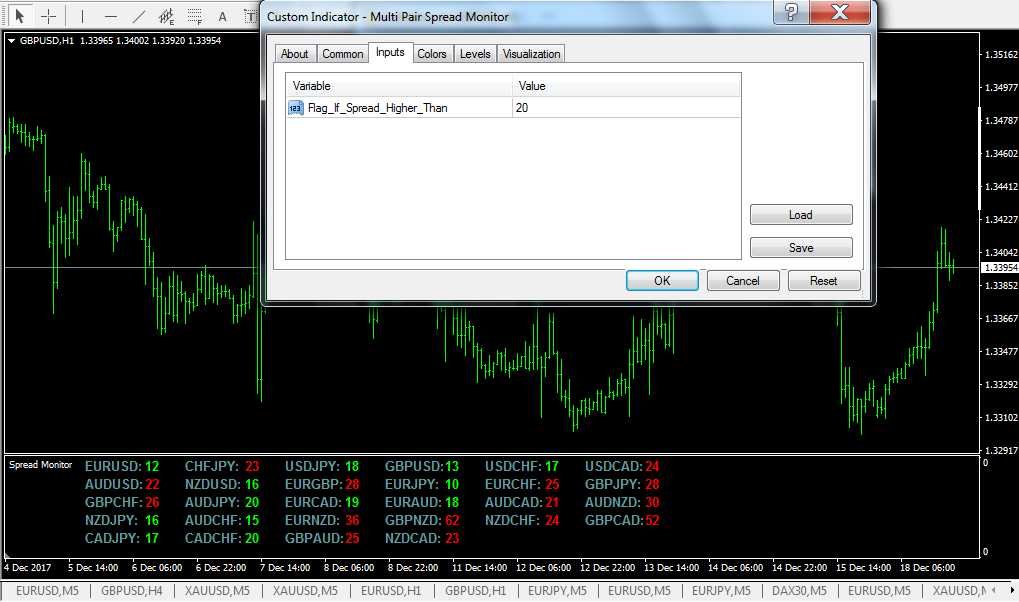Screen dimensions: 1019x602
Task: Open the About tab
Action: click(x=294, y=54)
